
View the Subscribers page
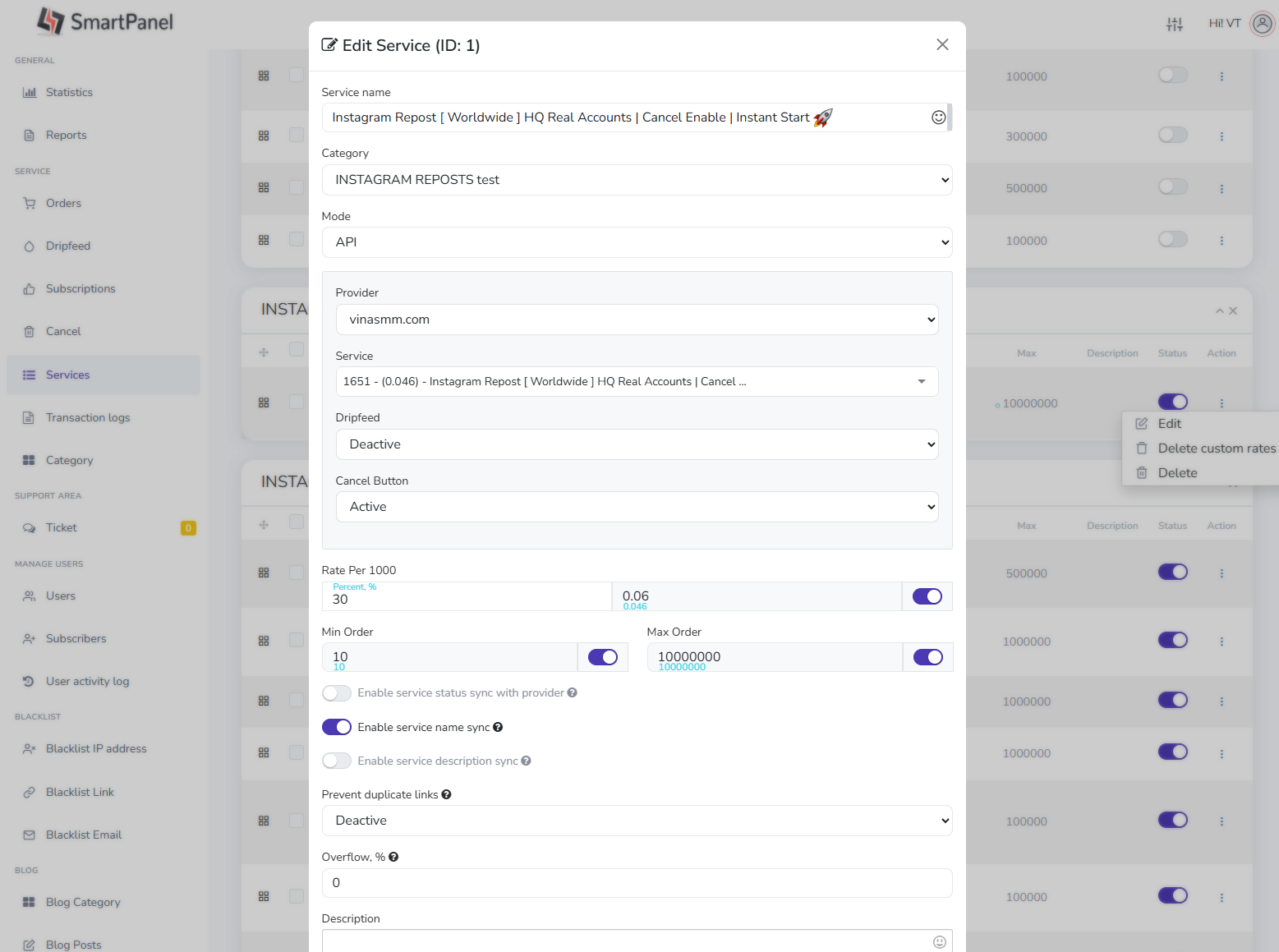[x=76, y=638]
